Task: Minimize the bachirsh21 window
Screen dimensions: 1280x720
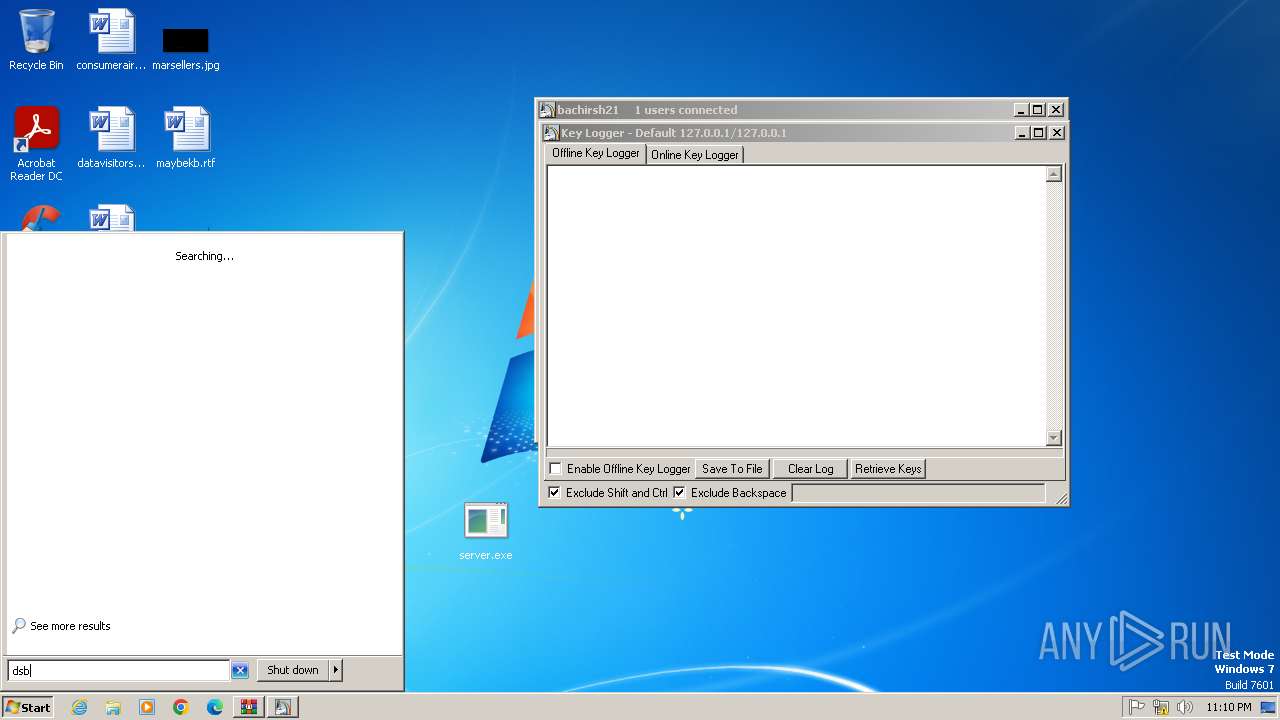Action: coord(1021,110)
